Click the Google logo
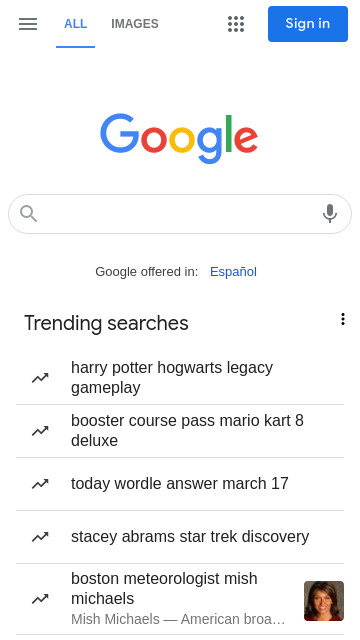 pyautogui.click(x=179, y=138)
